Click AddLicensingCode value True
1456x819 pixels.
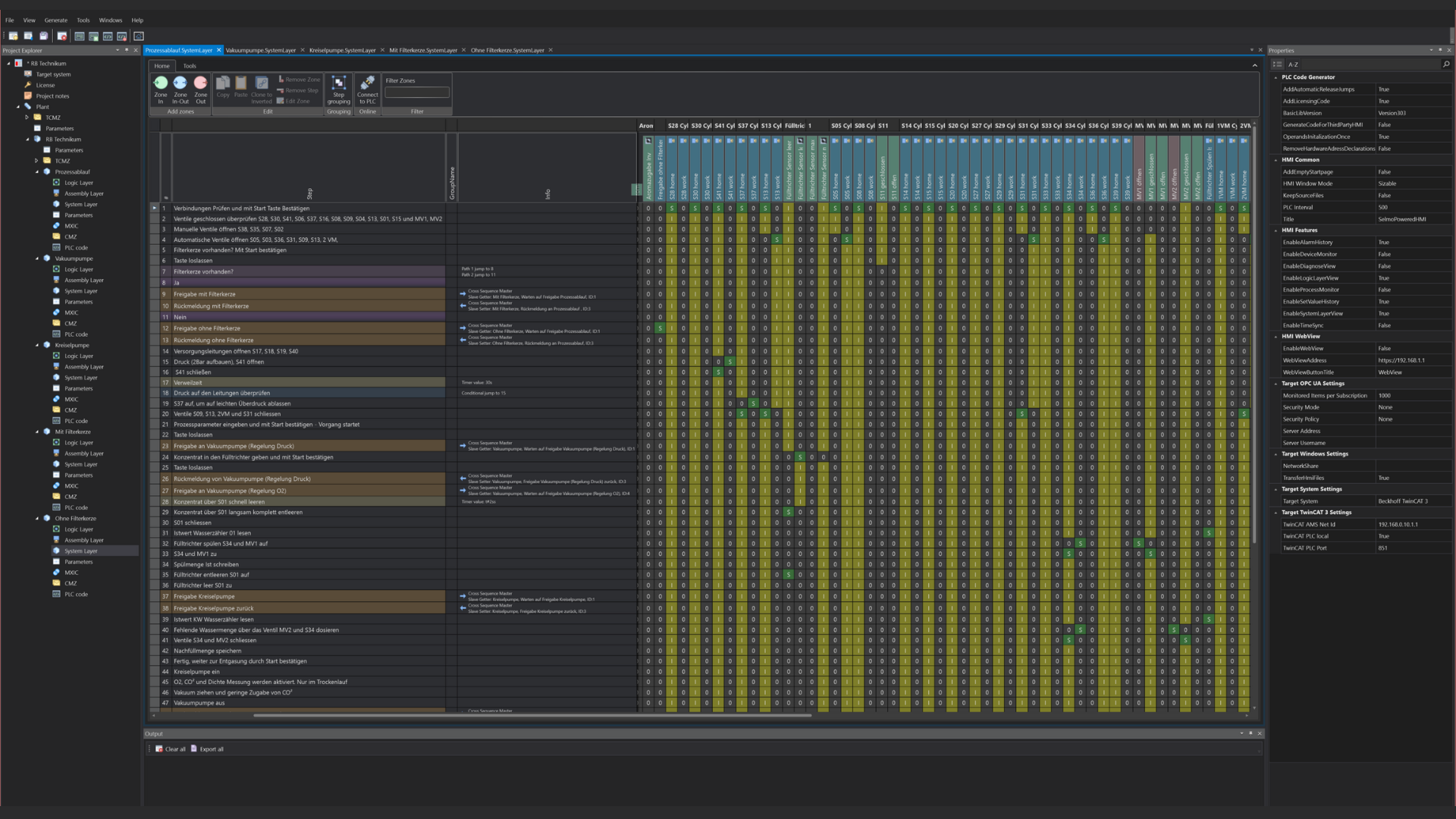1414,101
